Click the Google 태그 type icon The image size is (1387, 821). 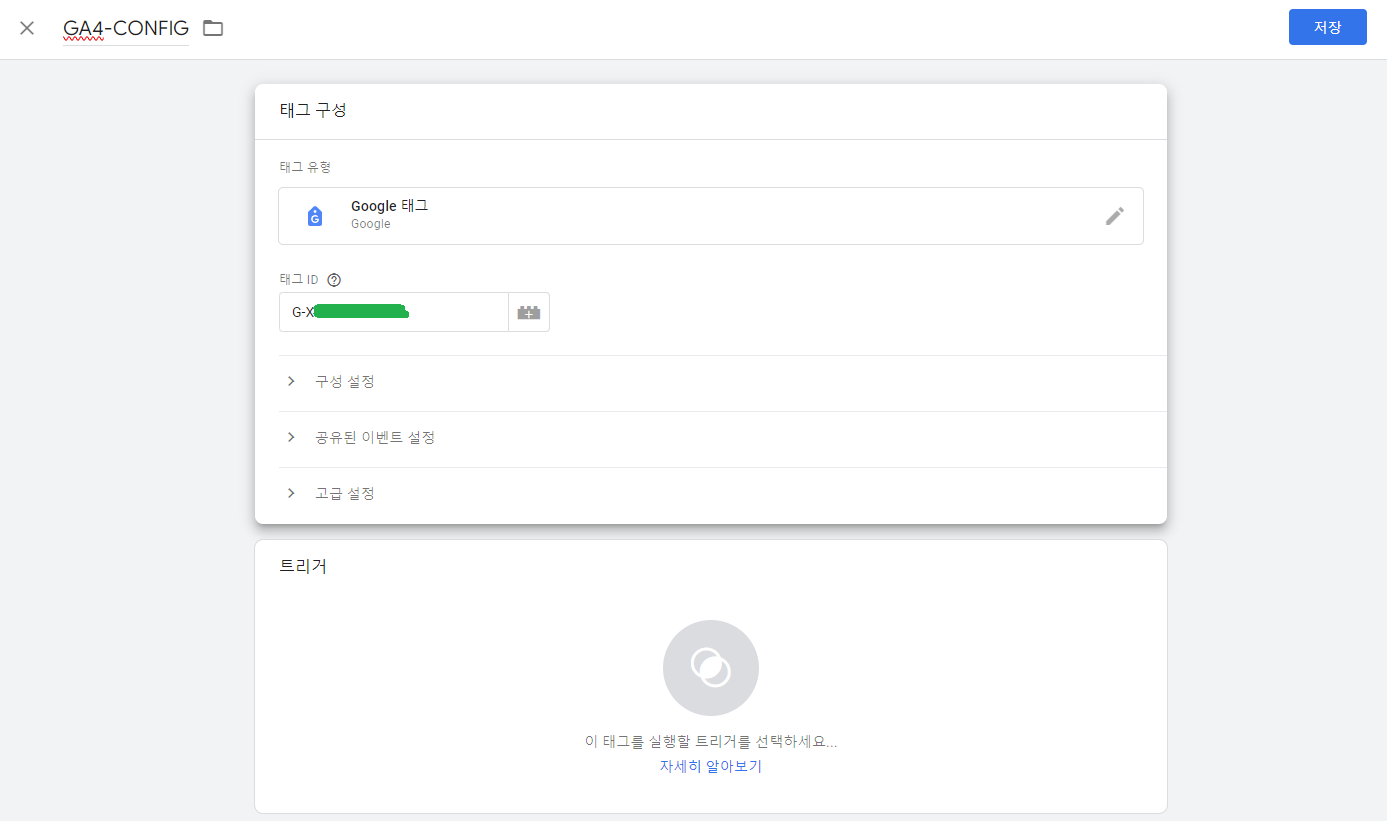315,215
